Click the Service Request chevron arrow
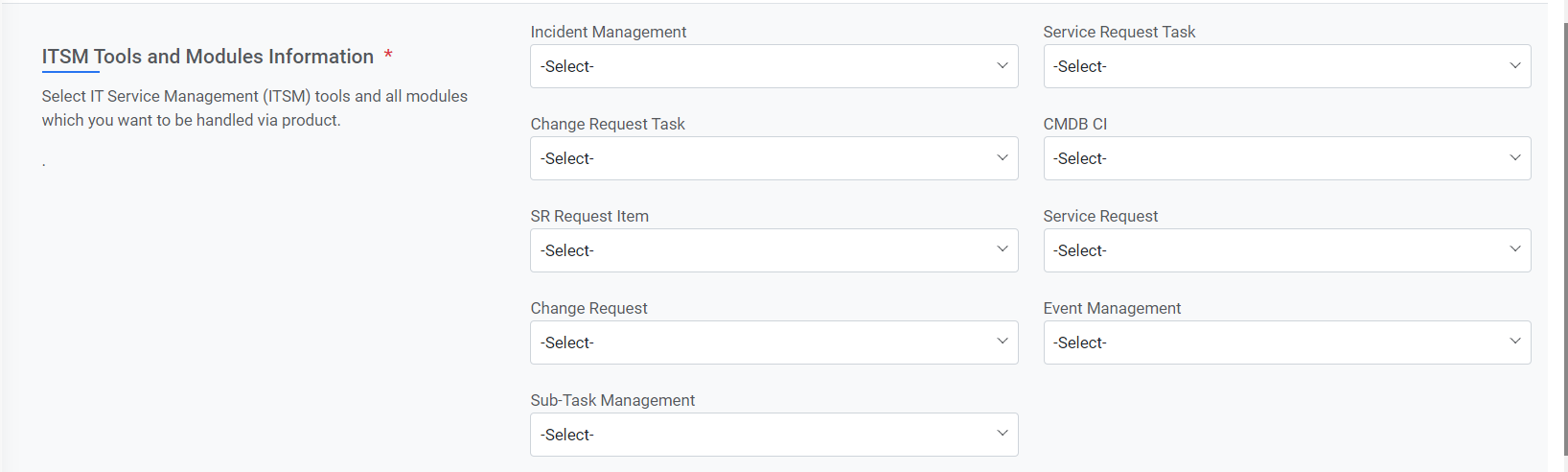The width and height of the screenshot is (1568, 472). 1515,250
